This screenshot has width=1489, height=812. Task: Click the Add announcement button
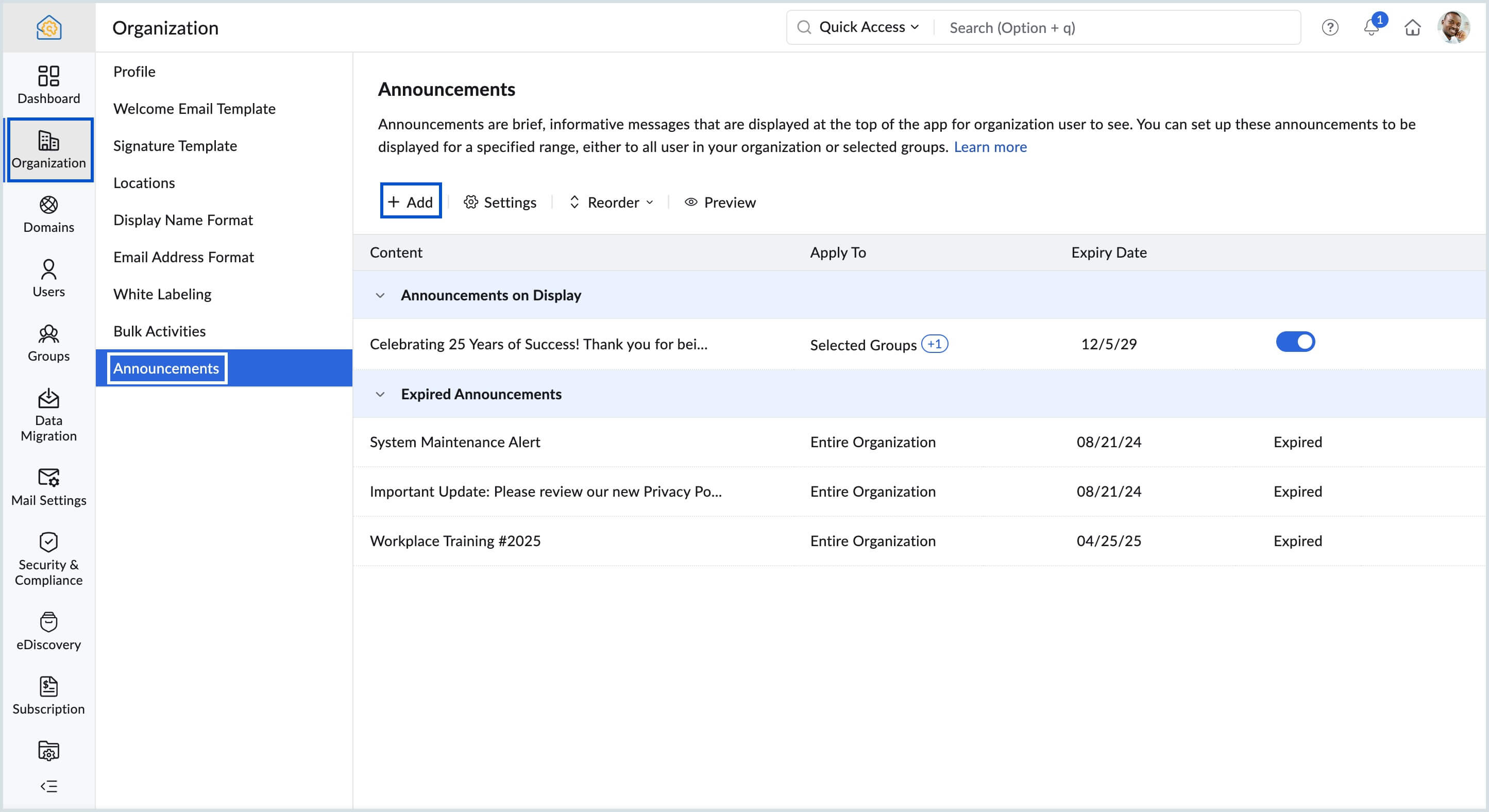[411, 201]
